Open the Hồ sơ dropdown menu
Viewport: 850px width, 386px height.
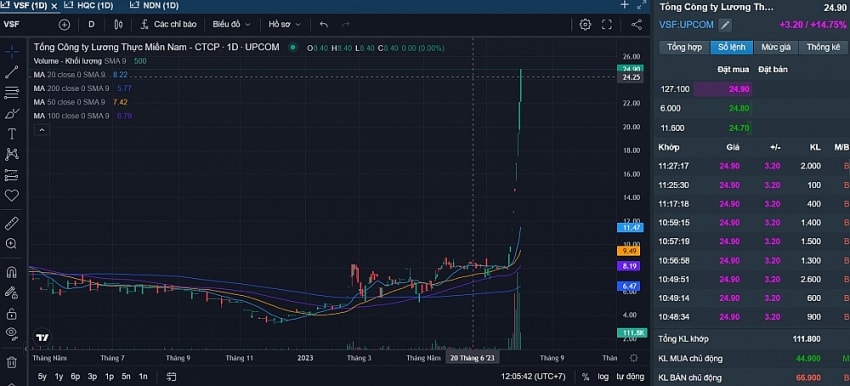[x=284, y=24]
